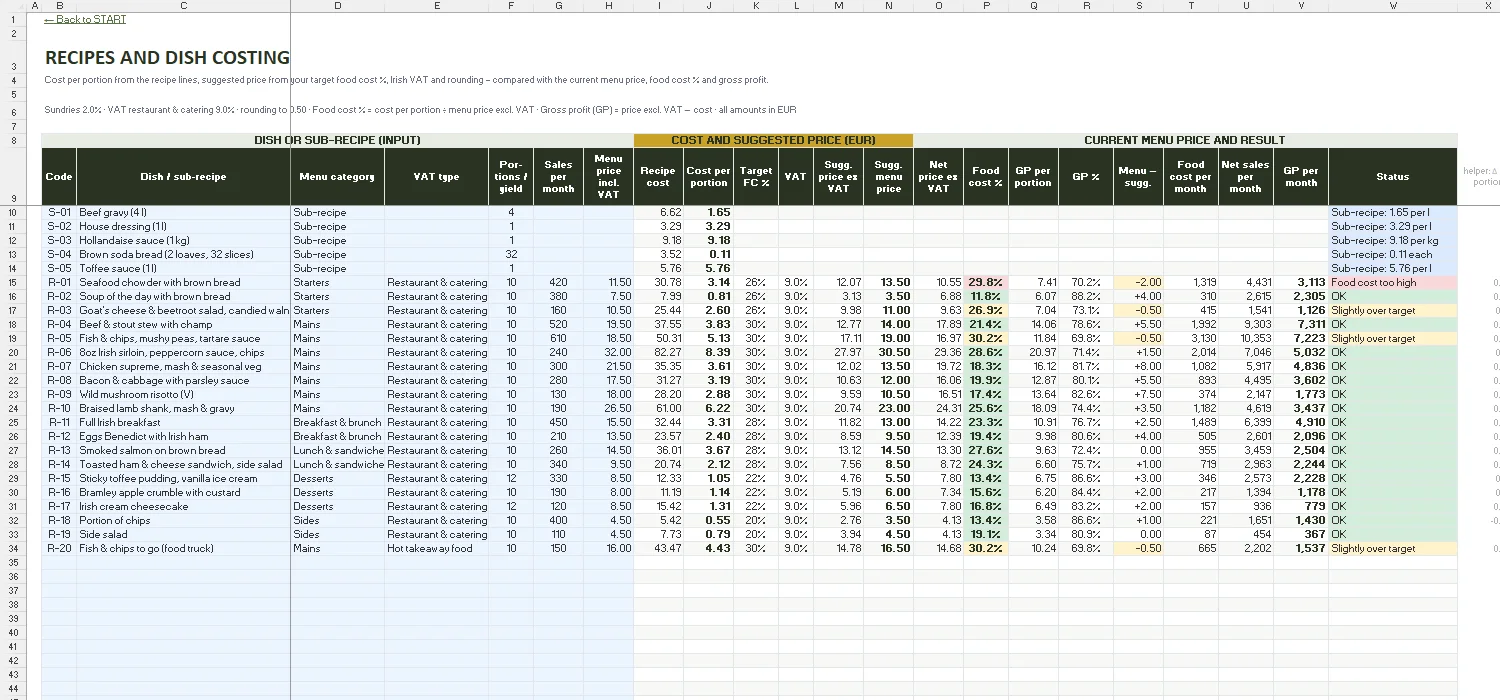Select GP per month value 7,311
Viewport: 1500px width, 700px height.
pos(1301,324)
